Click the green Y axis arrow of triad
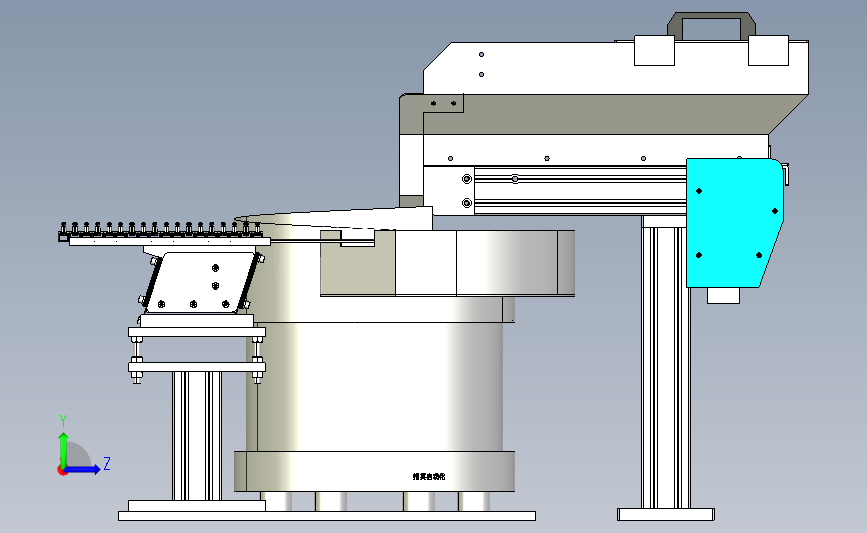The image size is (867, 533). 64,449
